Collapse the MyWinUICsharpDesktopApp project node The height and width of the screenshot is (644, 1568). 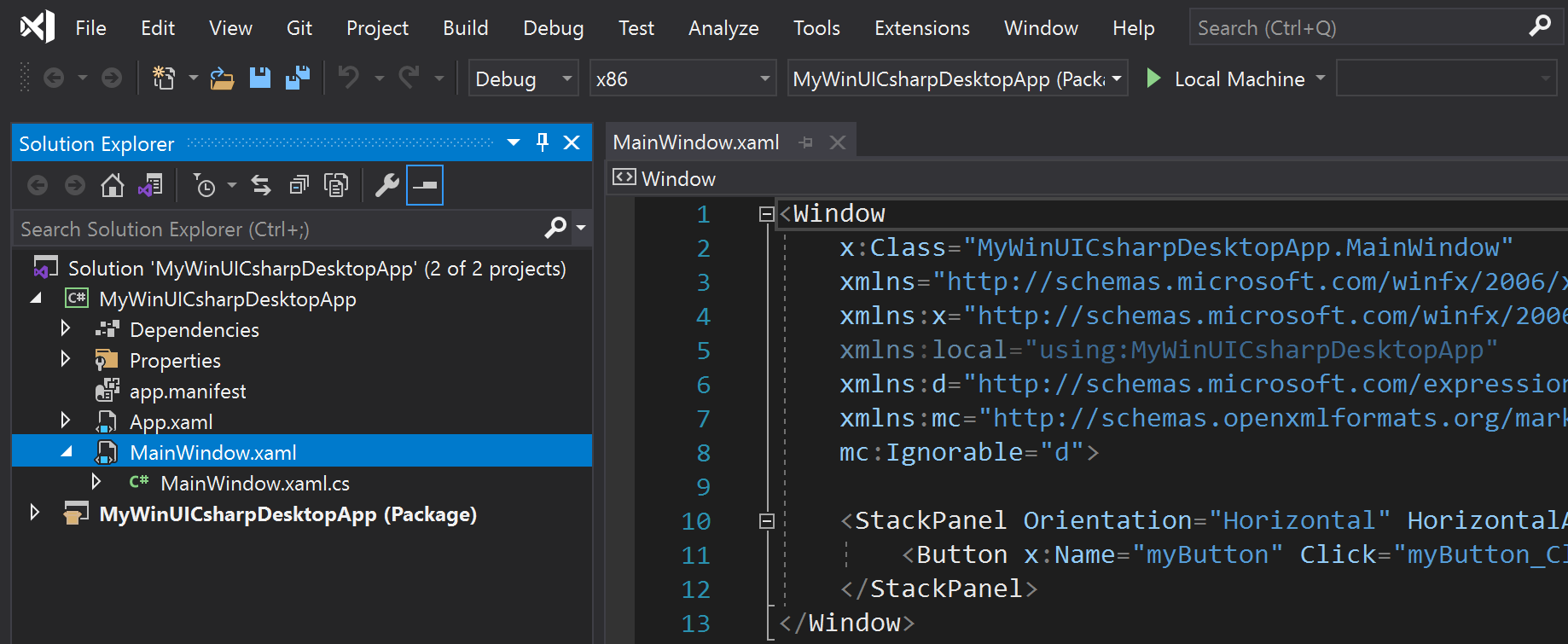point(36,299)
